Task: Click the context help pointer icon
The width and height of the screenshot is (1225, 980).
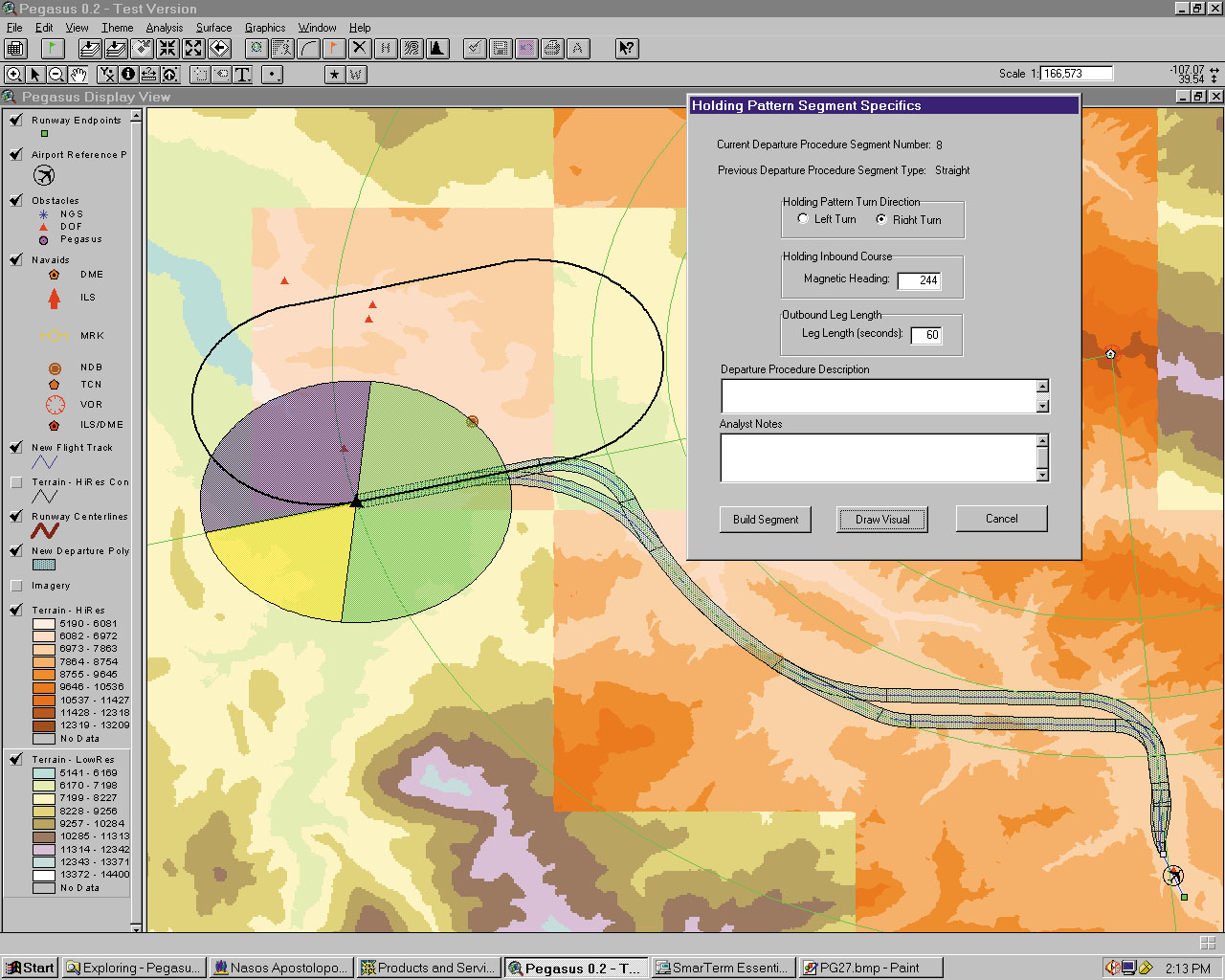Action: tap(627, 48)
